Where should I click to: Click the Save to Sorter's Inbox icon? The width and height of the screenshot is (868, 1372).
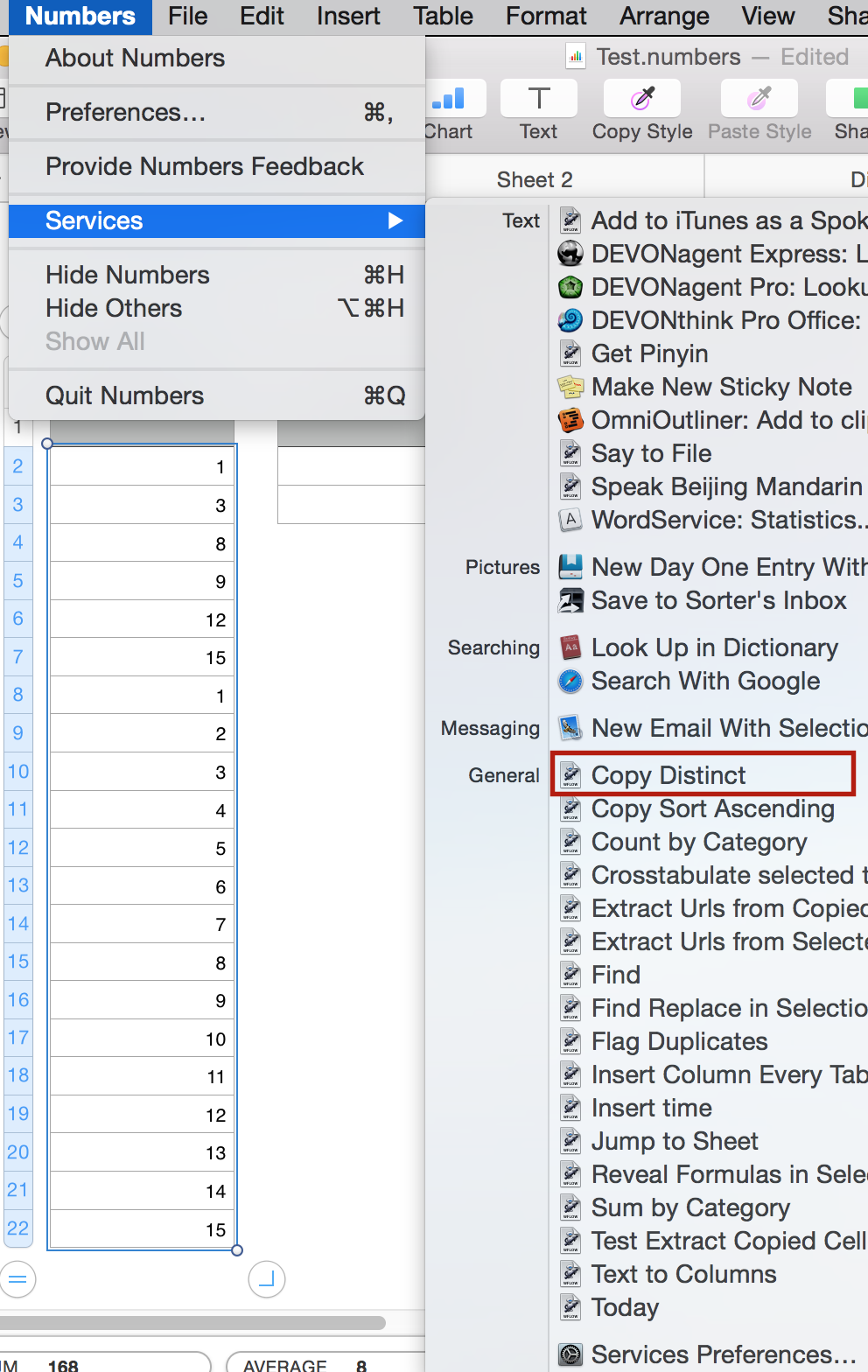[570, 600]
